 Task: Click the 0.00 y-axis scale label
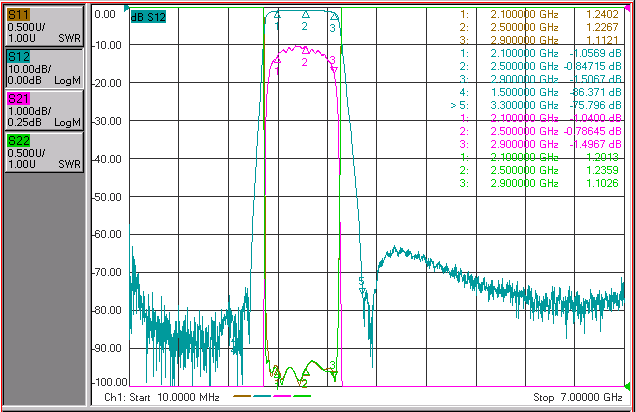[x=105, y=14]
